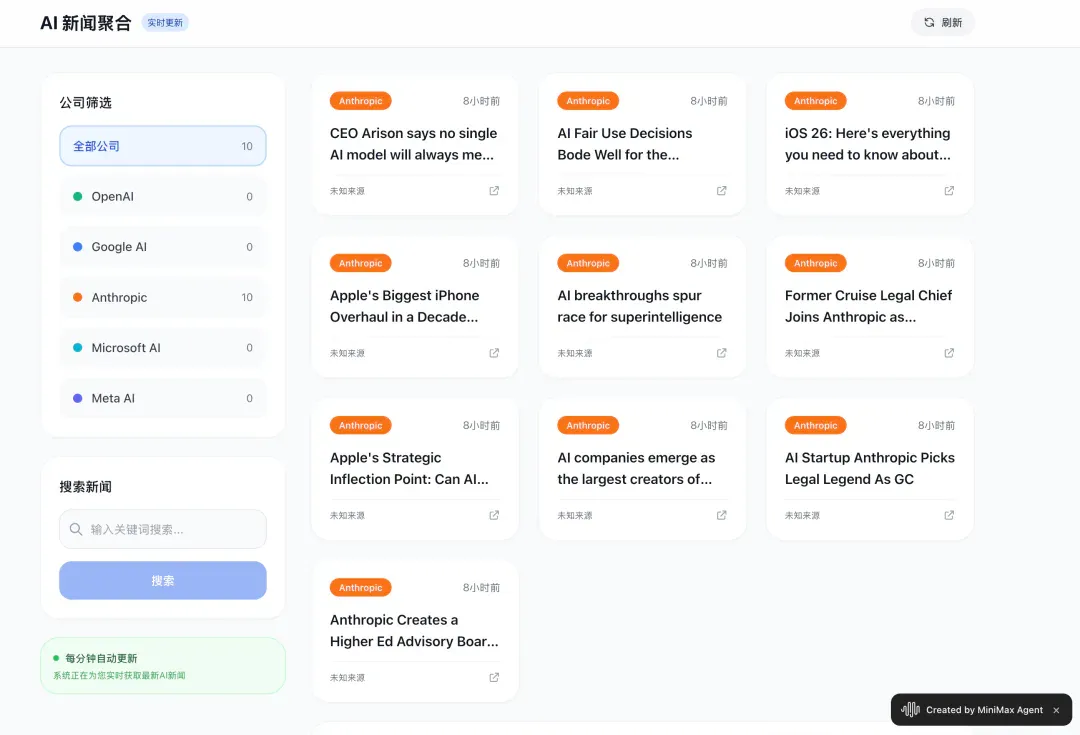Open external link on AI Fair Use card
Viewport: 1080px width, 735px height.
pyautogui.click(x=721, y=191)
